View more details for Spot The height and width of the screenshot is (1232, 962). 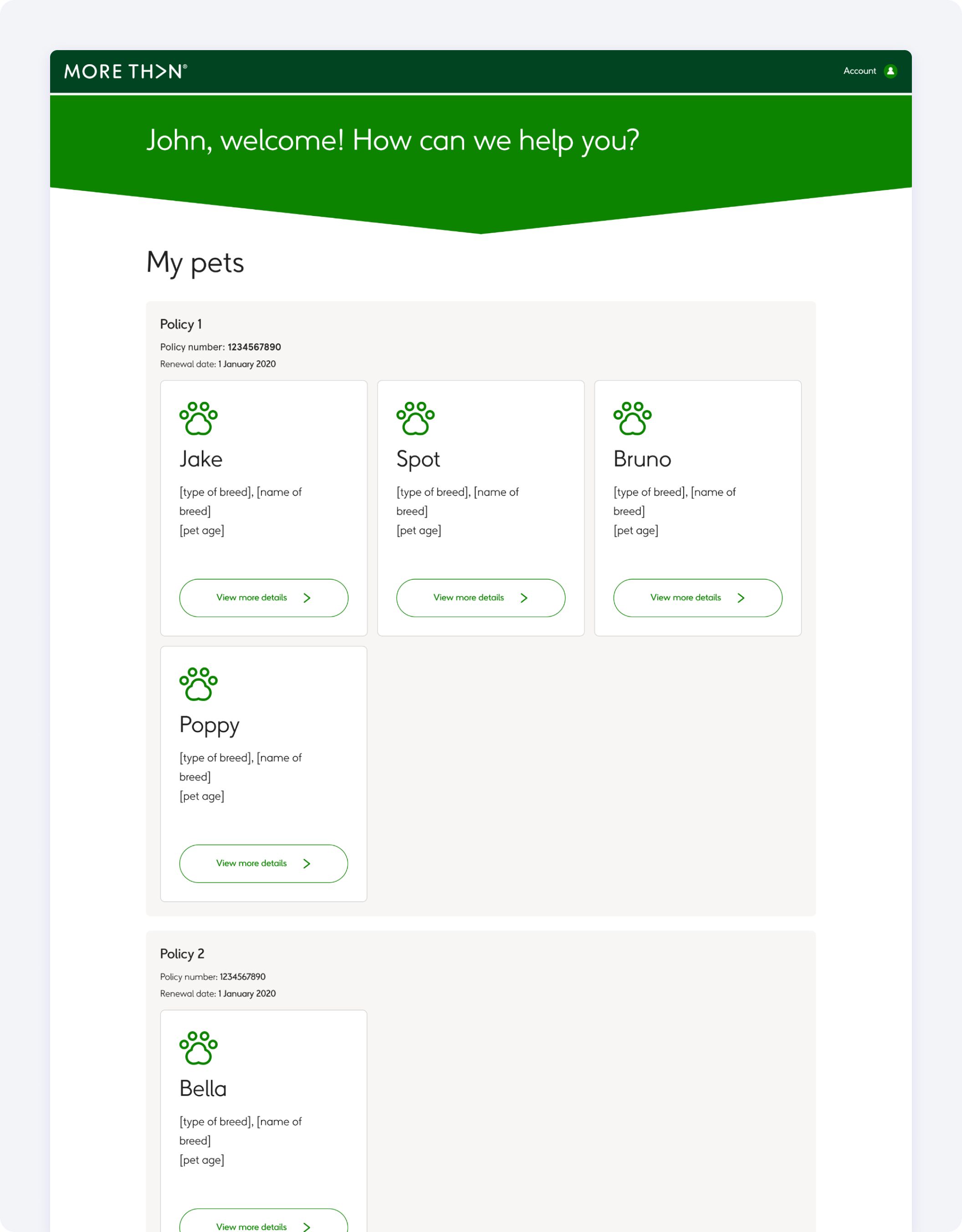click(480, 598)
